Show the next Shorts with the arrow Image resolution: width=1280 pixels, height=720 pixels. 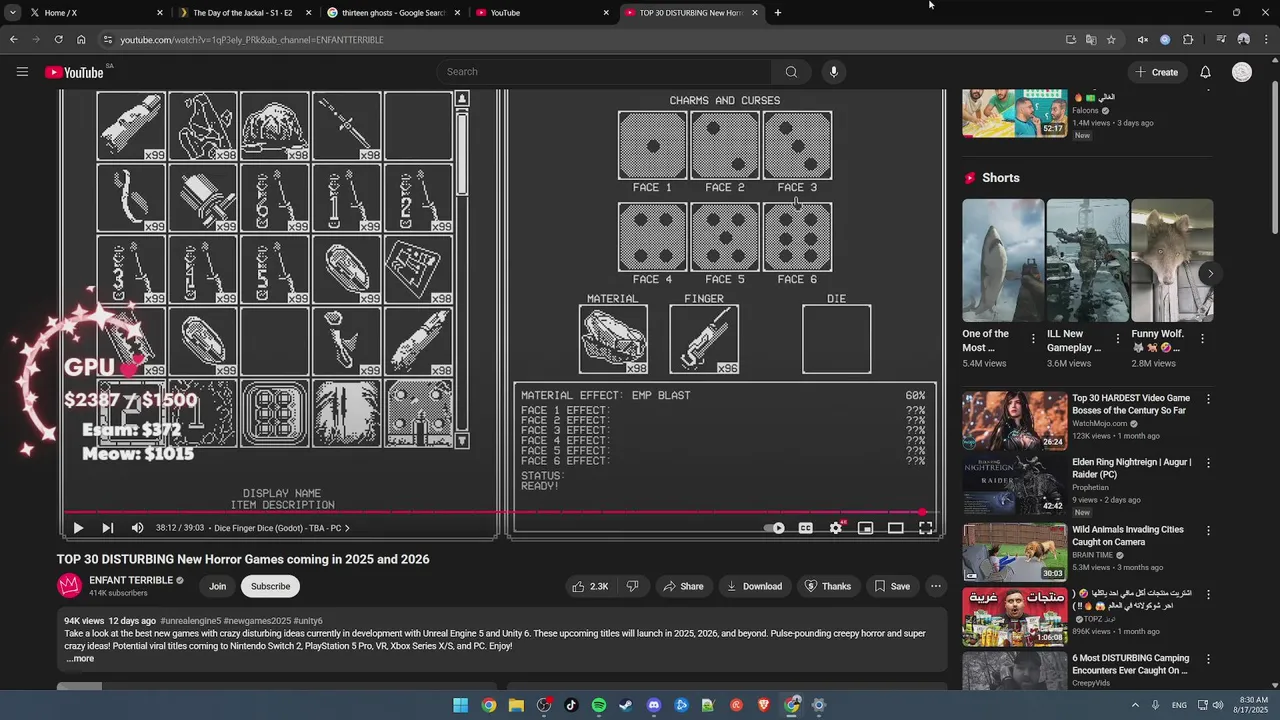(1210, 273)
